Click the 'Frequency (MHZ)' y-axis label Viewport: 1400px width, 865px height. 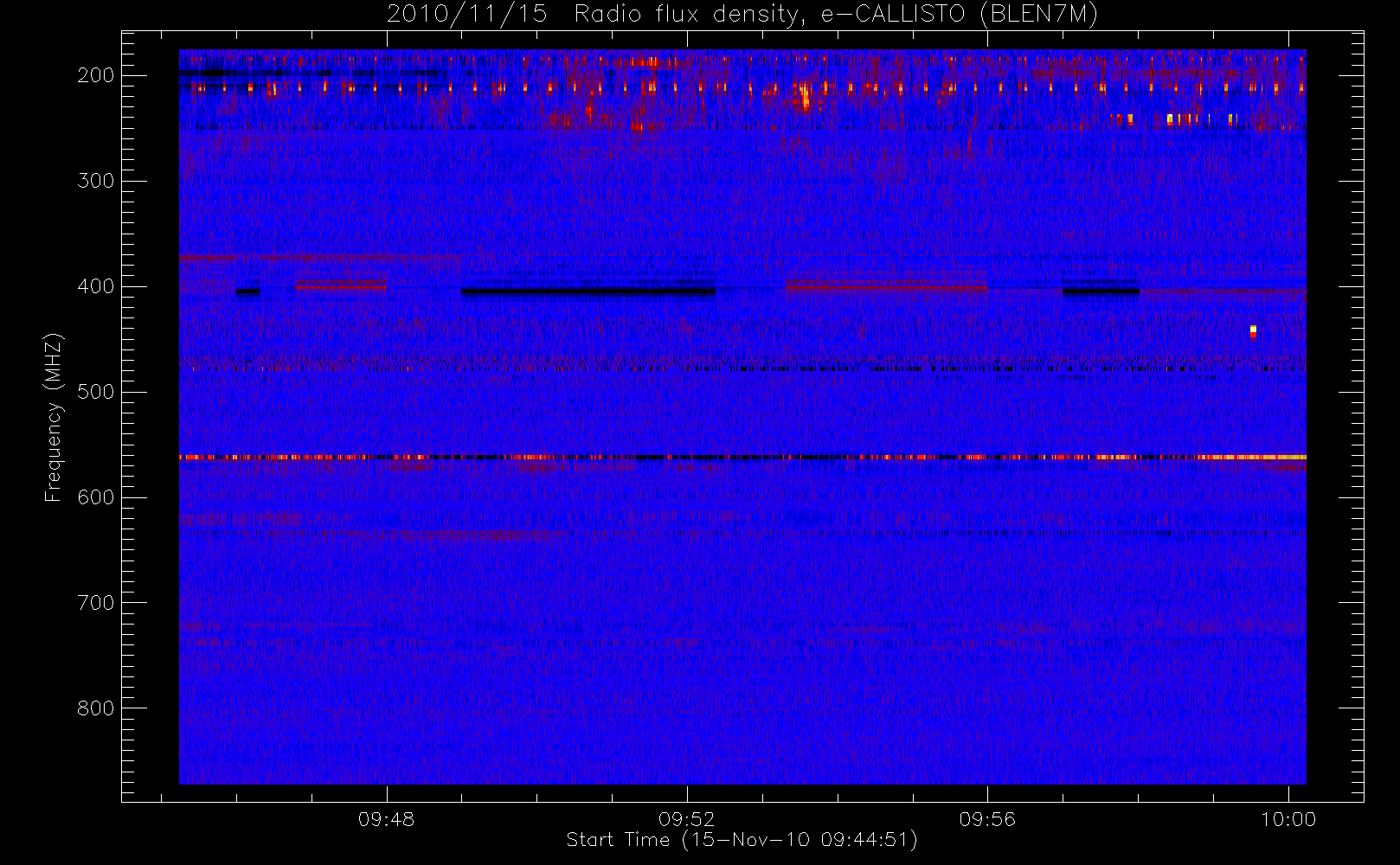tap(54, 417)
